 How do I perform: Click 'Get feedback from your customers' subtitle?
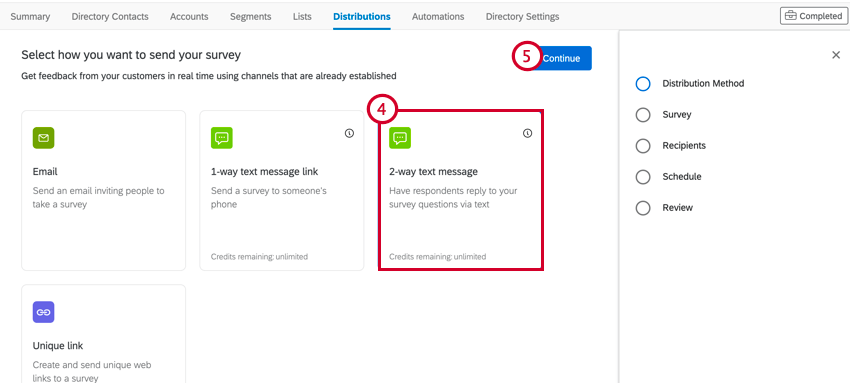pos(209,76)
